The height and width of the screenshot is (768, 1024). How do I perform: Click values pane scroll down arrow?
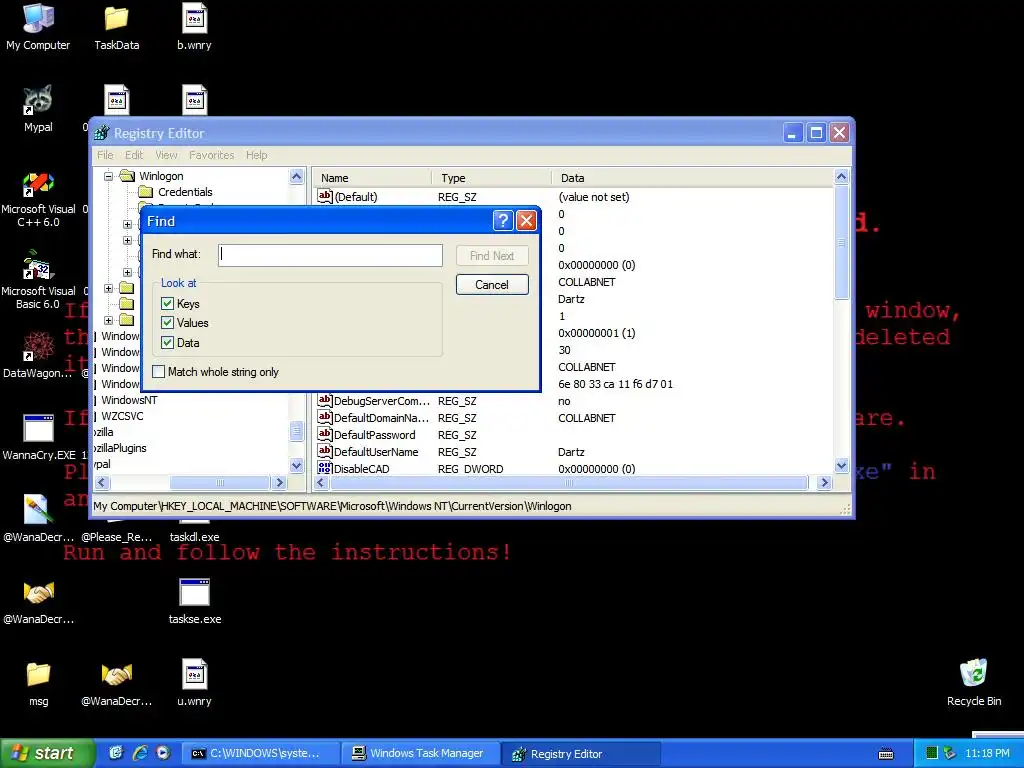(841, 466)
